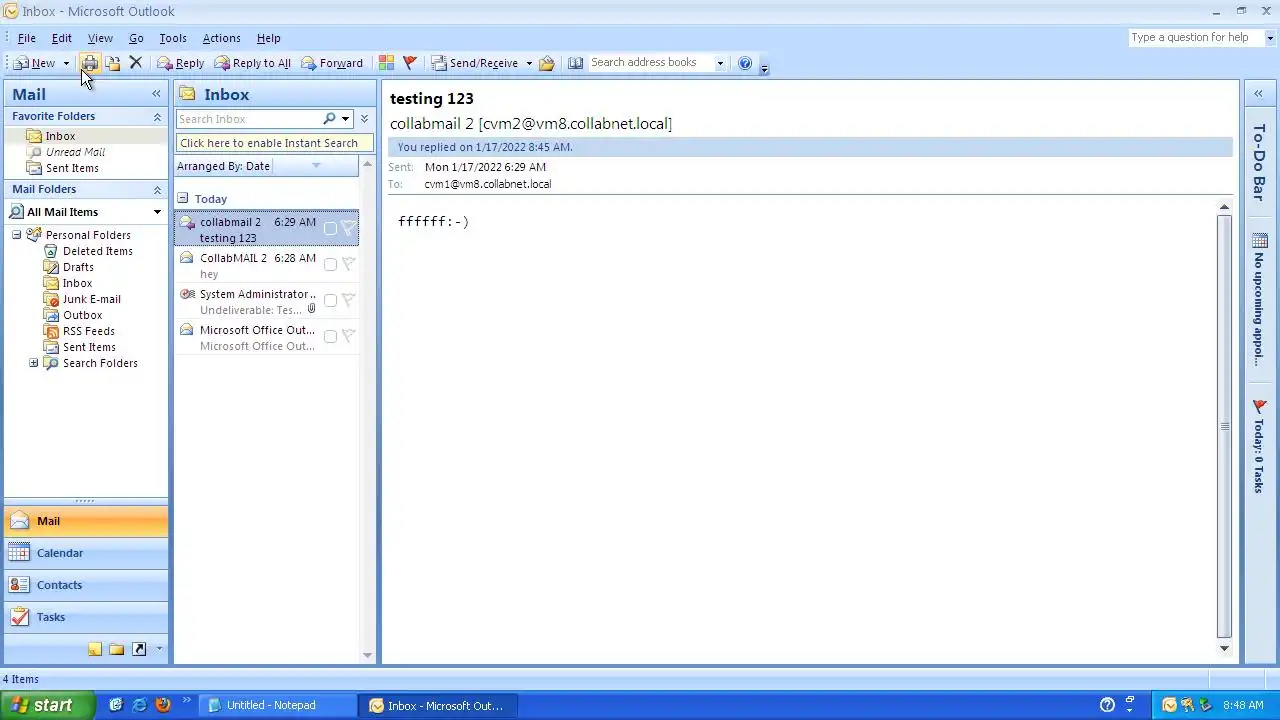Click the Categorize colored squares icon
This screenshot has width=1280, height=720.
(x=386, y=63)
